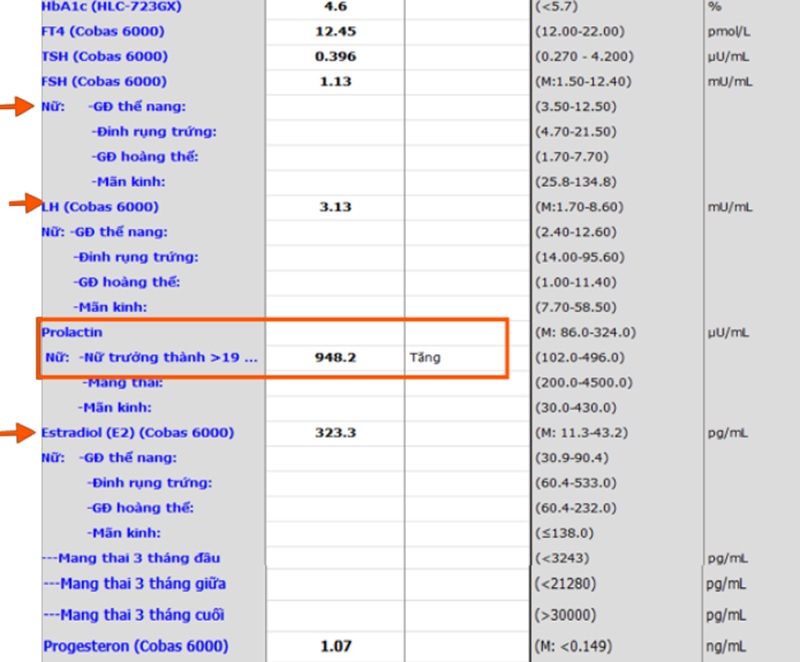Click the TSH result value 0.396

coord(335,56)
